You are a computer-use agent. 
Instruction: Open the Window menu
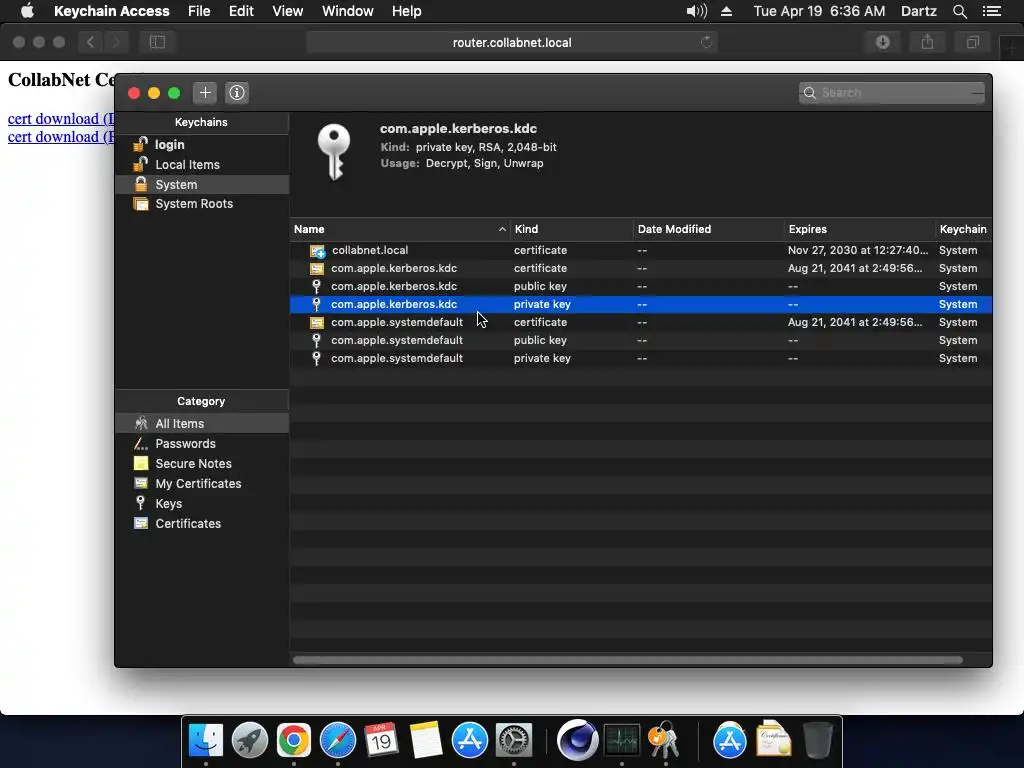[347, 11]
